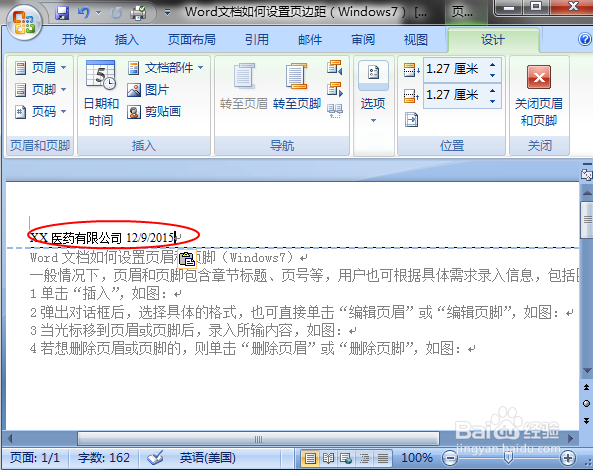
Task: Open the undo history dropdown arrow
Action: point(98,13)
